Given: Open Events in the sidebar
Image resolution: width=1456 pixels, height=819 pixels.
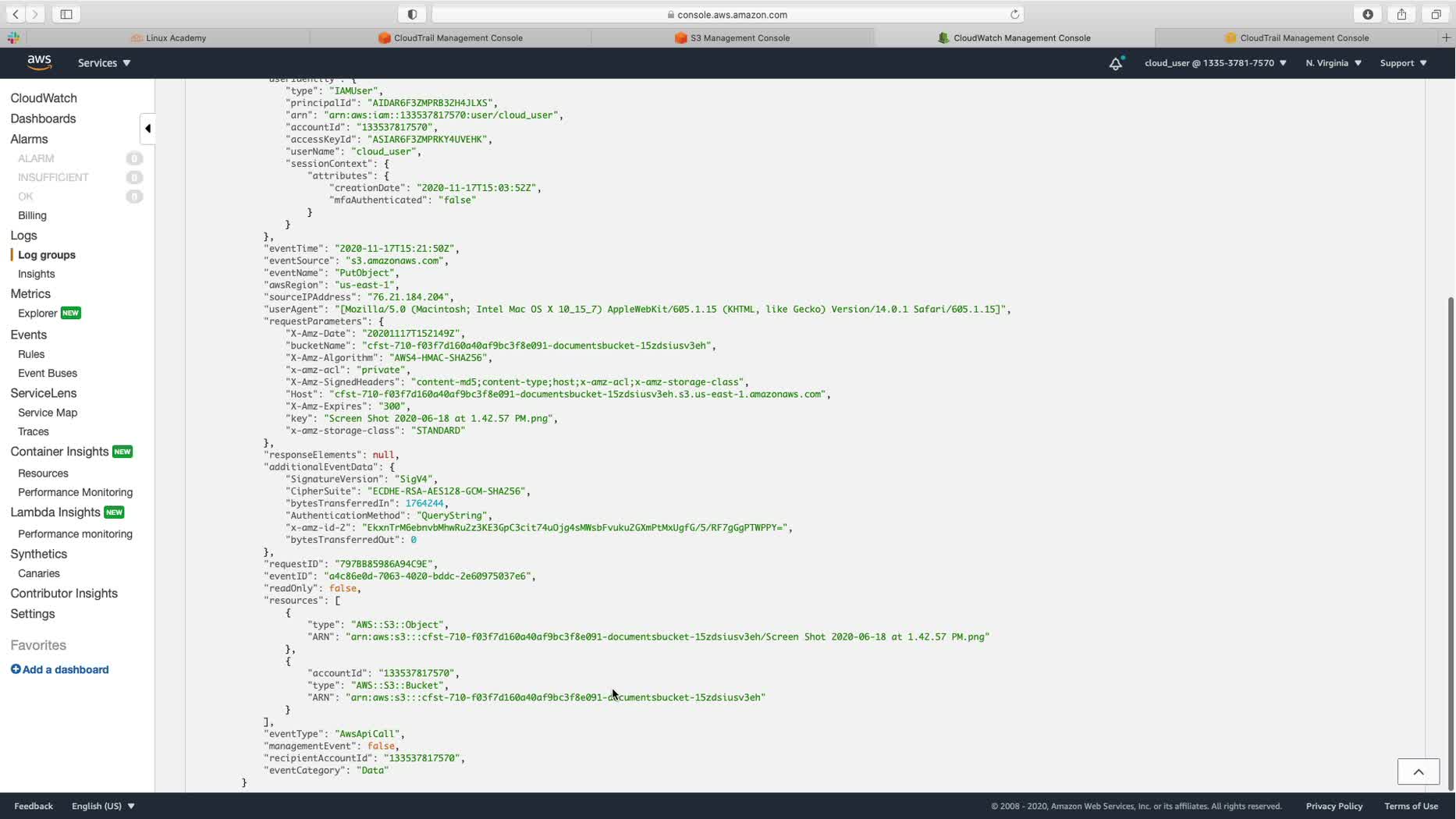Looking at the screenshot, I should [28, 335].
